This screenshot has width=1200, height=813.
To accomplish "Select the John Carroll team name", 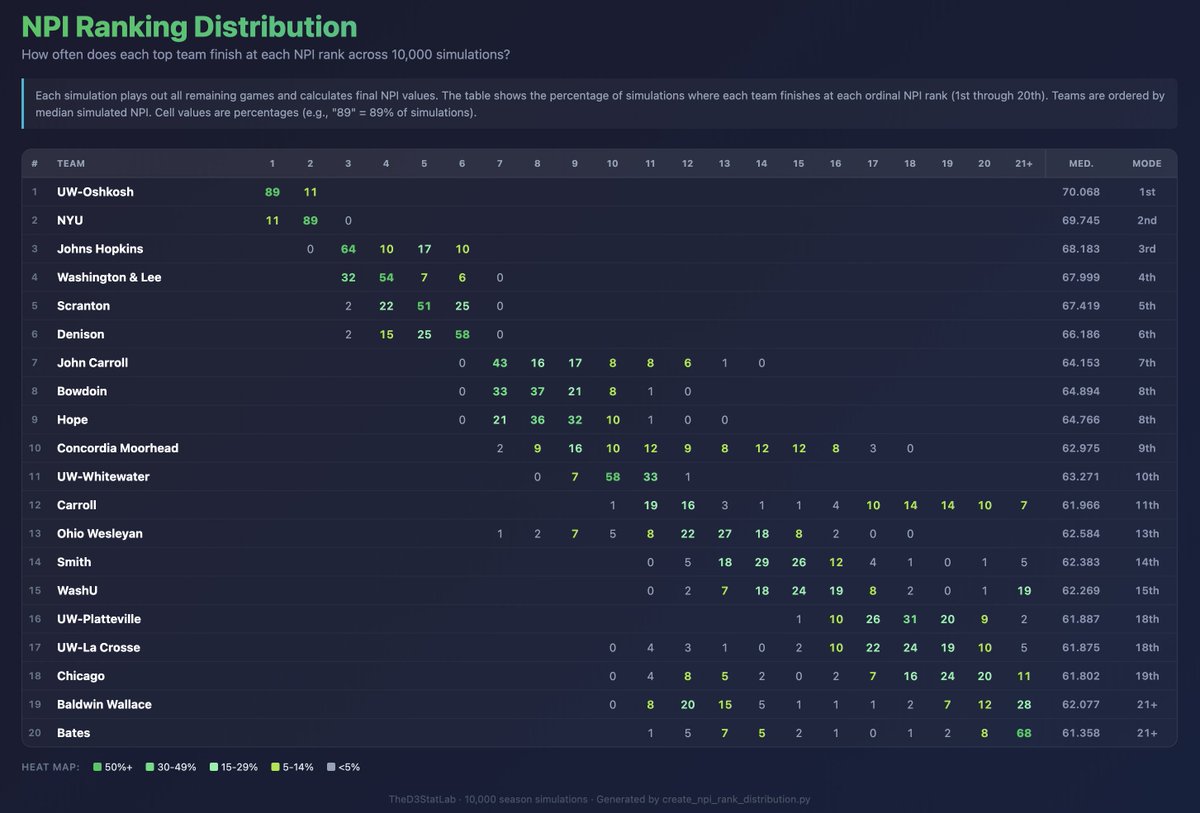I will (92, 363).
